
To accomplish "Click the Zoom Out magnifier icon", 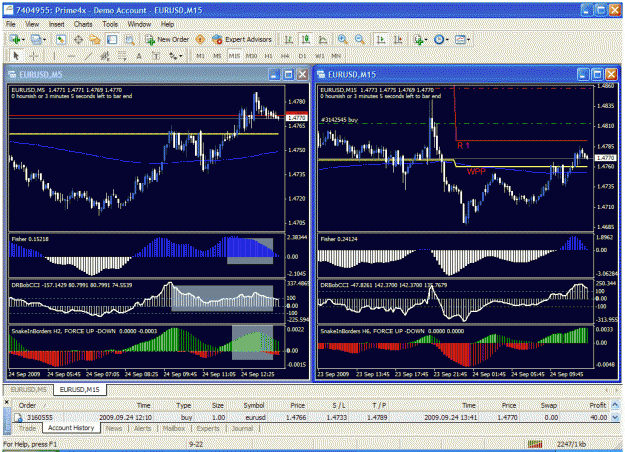I will [x=360, y=39].
